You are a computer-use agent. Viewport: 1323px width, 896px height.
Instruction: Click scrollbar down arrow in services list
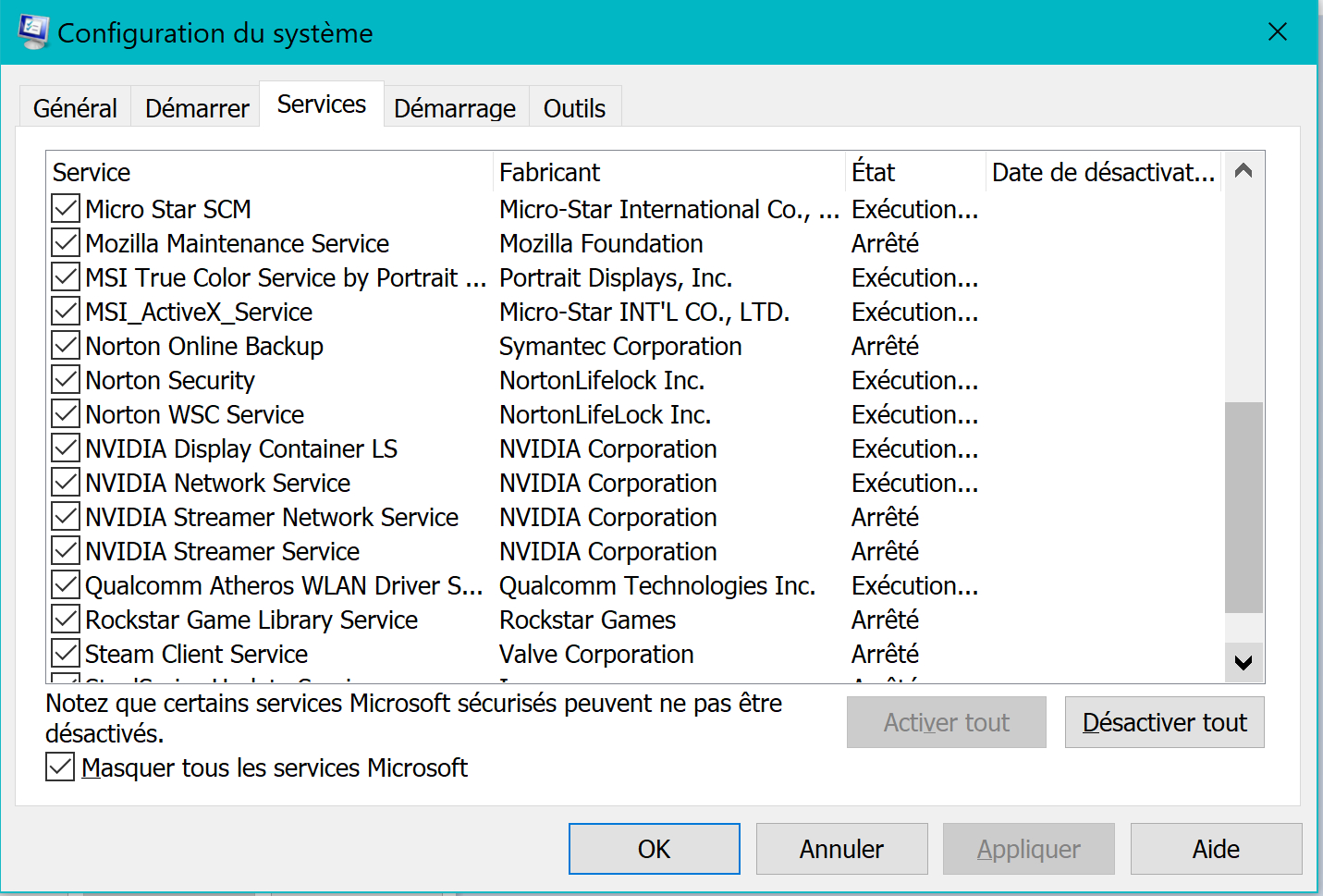pos(1243,662)
